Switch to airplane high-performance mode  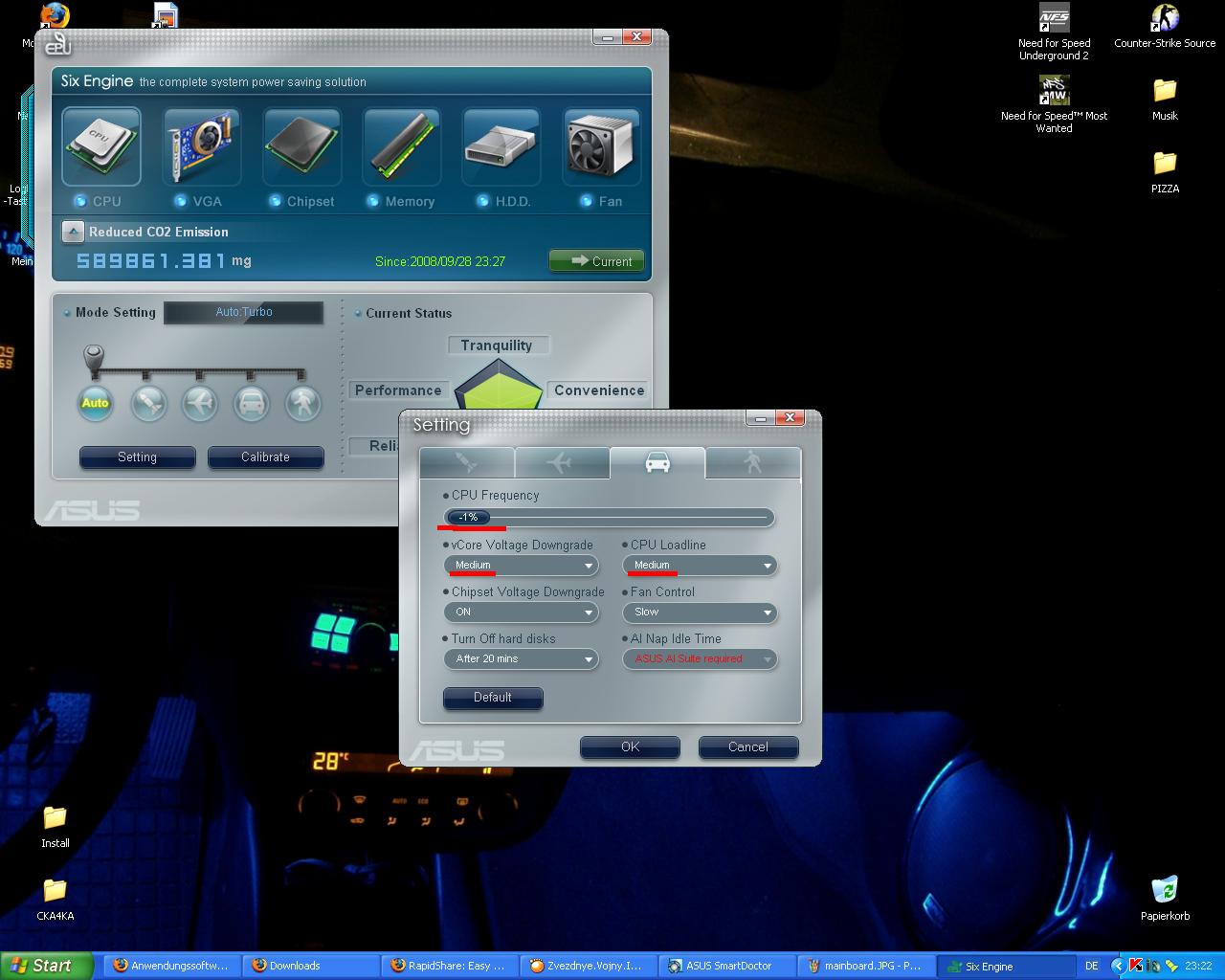(x=200, y=403)
